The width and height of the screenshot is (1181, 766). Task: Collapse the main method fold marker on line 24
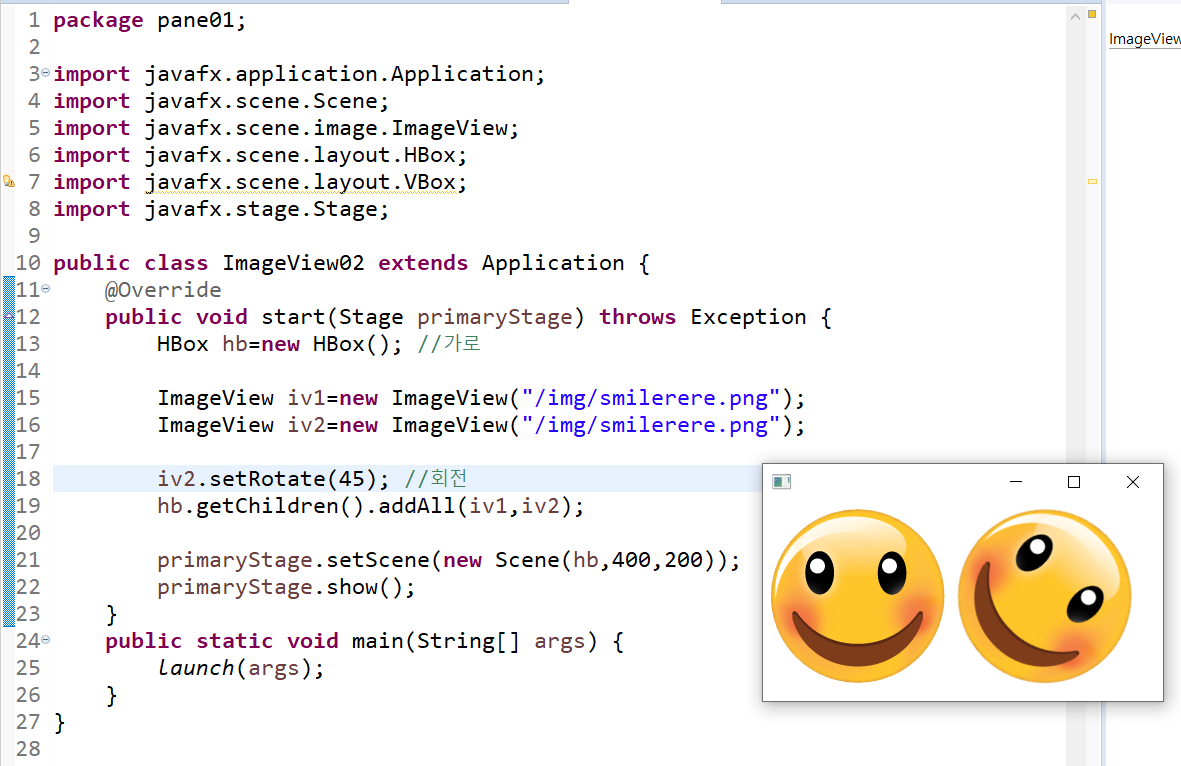45,639
